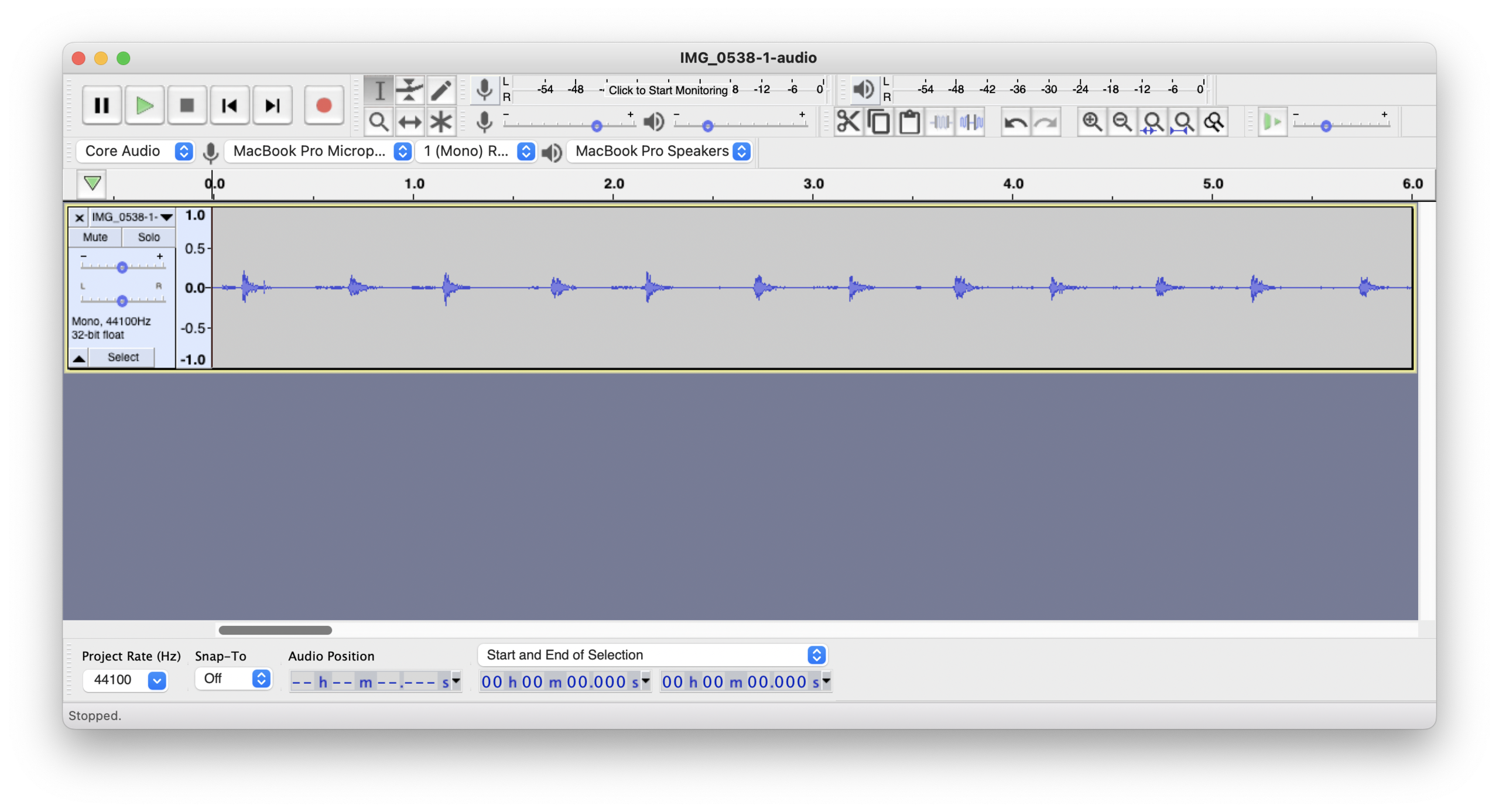
Task: Select the Zoom tool magnifier
Action: pyautogui.click(x=379, y=122)
